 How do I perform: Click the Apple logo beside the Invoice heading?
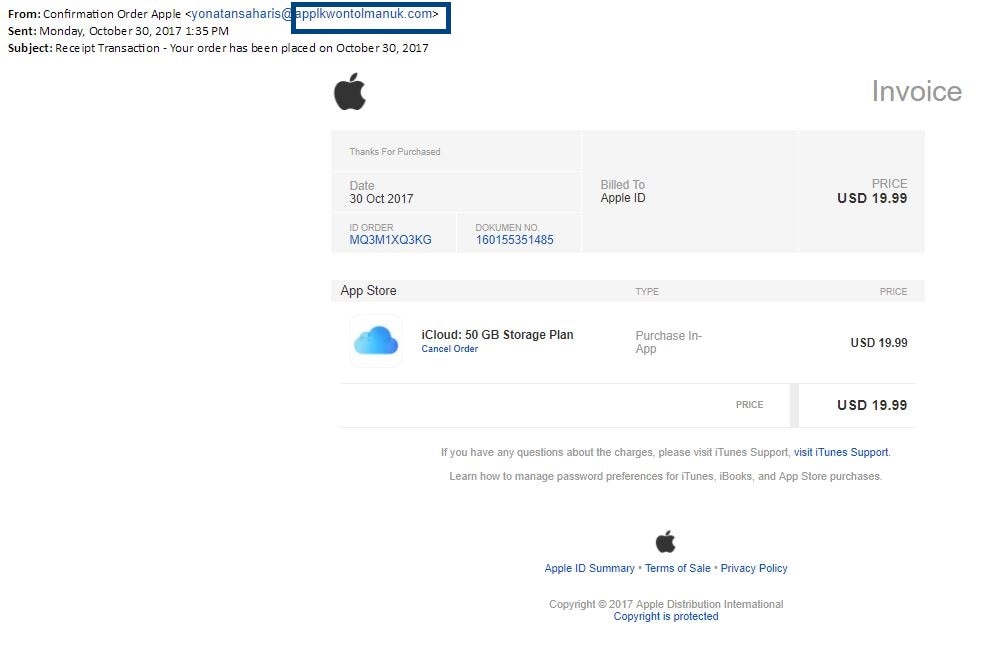pos(350,91)
